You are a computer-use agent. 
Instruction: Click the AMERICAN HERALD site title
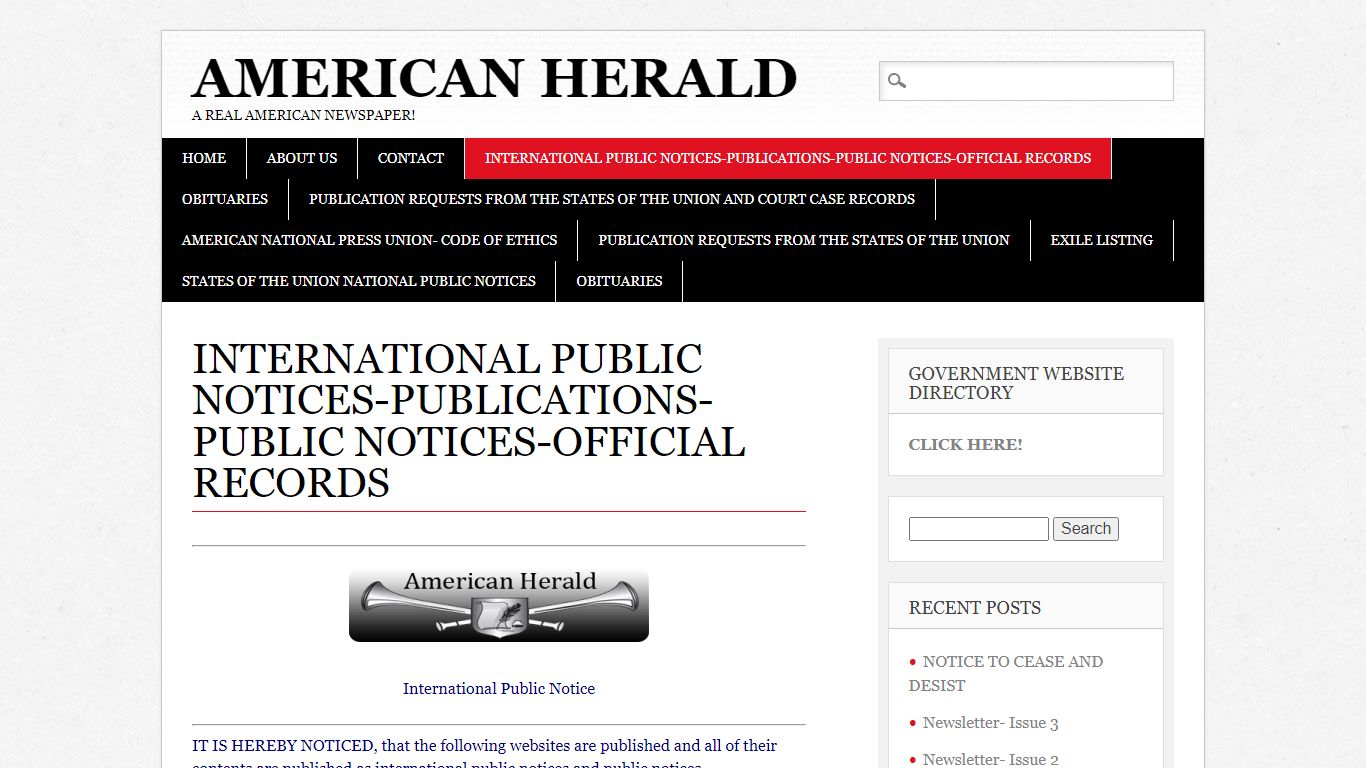pyautogui.click(x=495, y=79)
